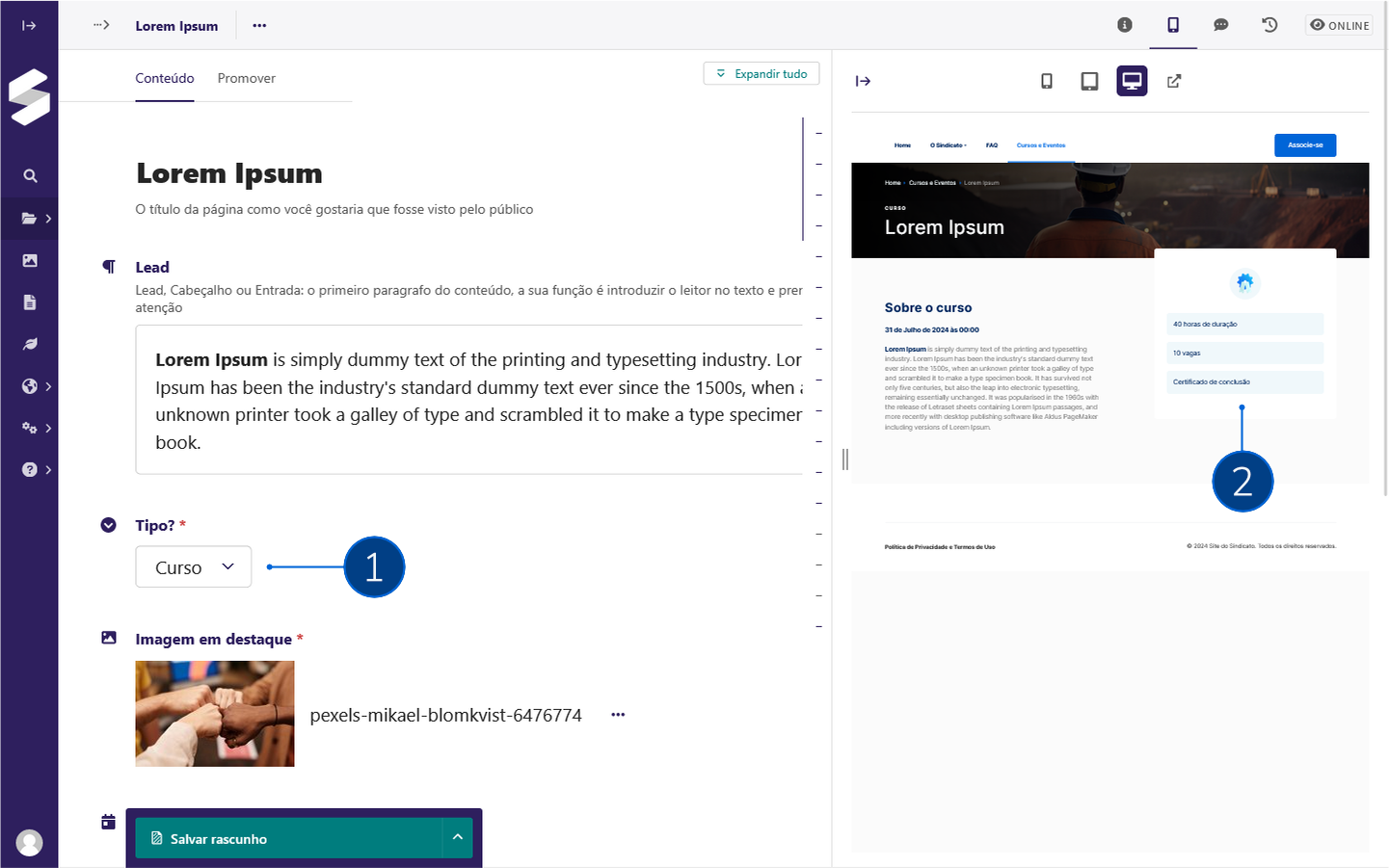This screenshot has width=1389, height=868.
Task: Open the Tipo dropdown showing Curso
Action: (x=194, y=567)
